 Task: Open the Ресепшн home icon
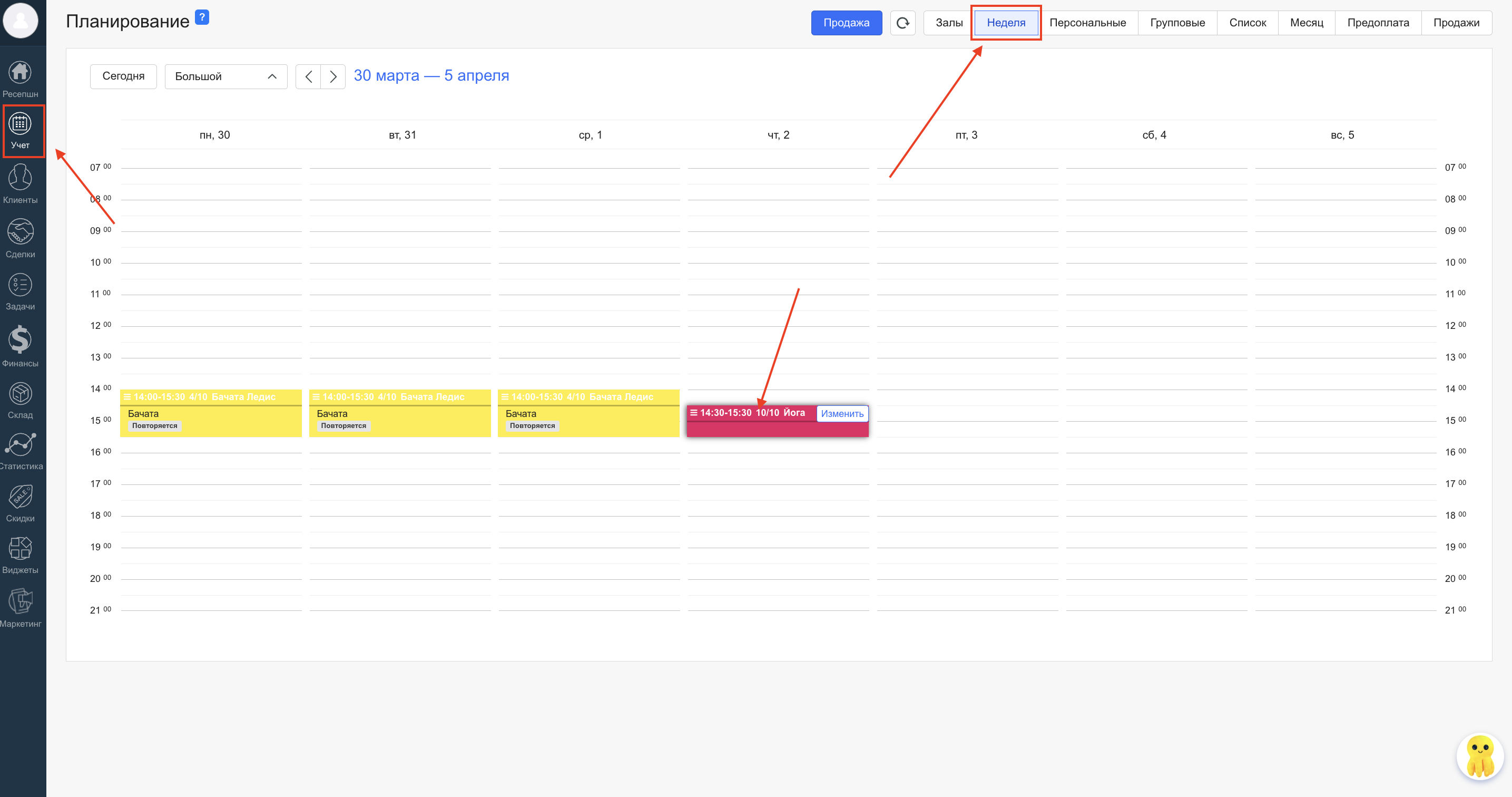(x=20, y=73)
